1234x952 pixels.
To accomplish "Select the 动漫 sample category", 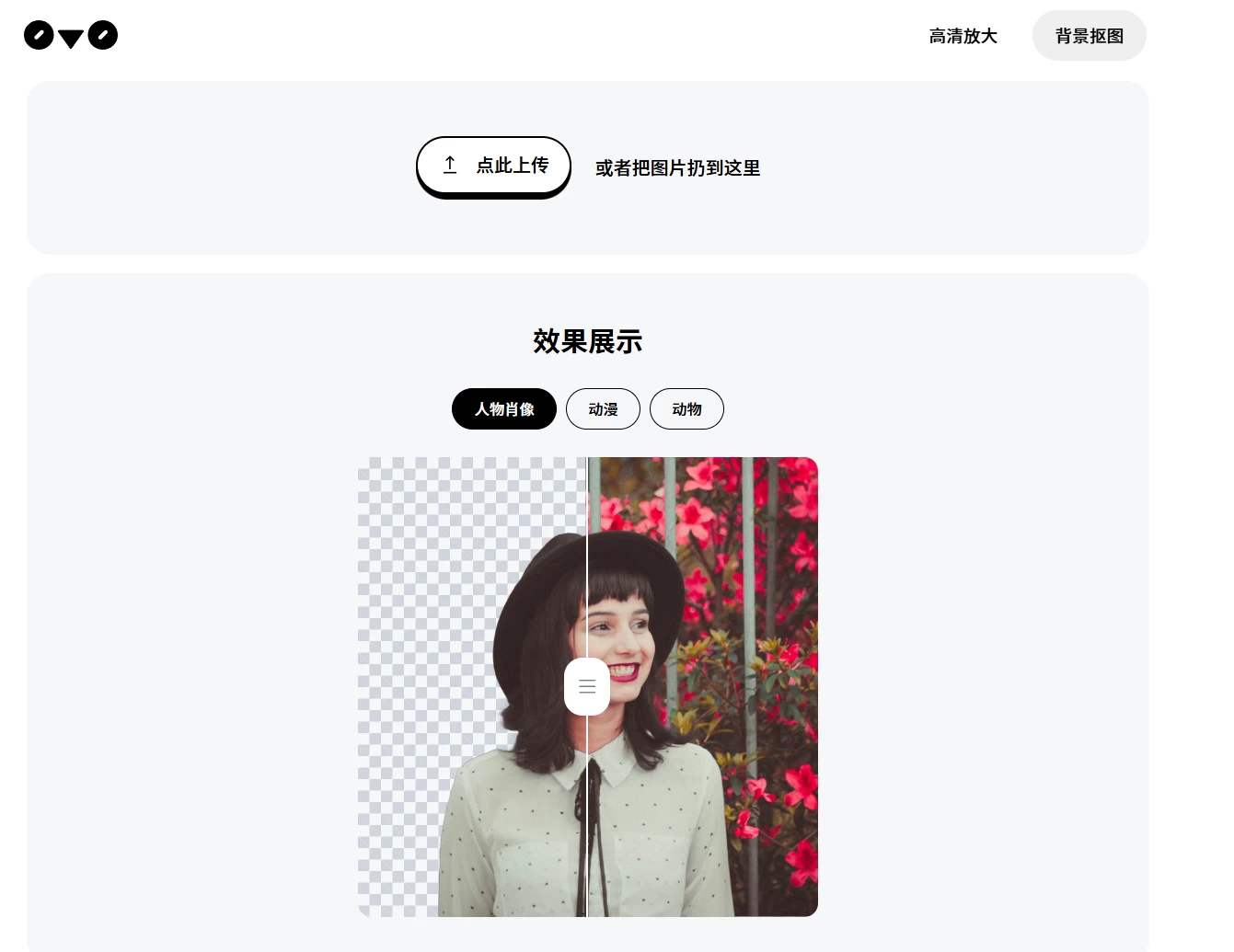I will point(603,408).
